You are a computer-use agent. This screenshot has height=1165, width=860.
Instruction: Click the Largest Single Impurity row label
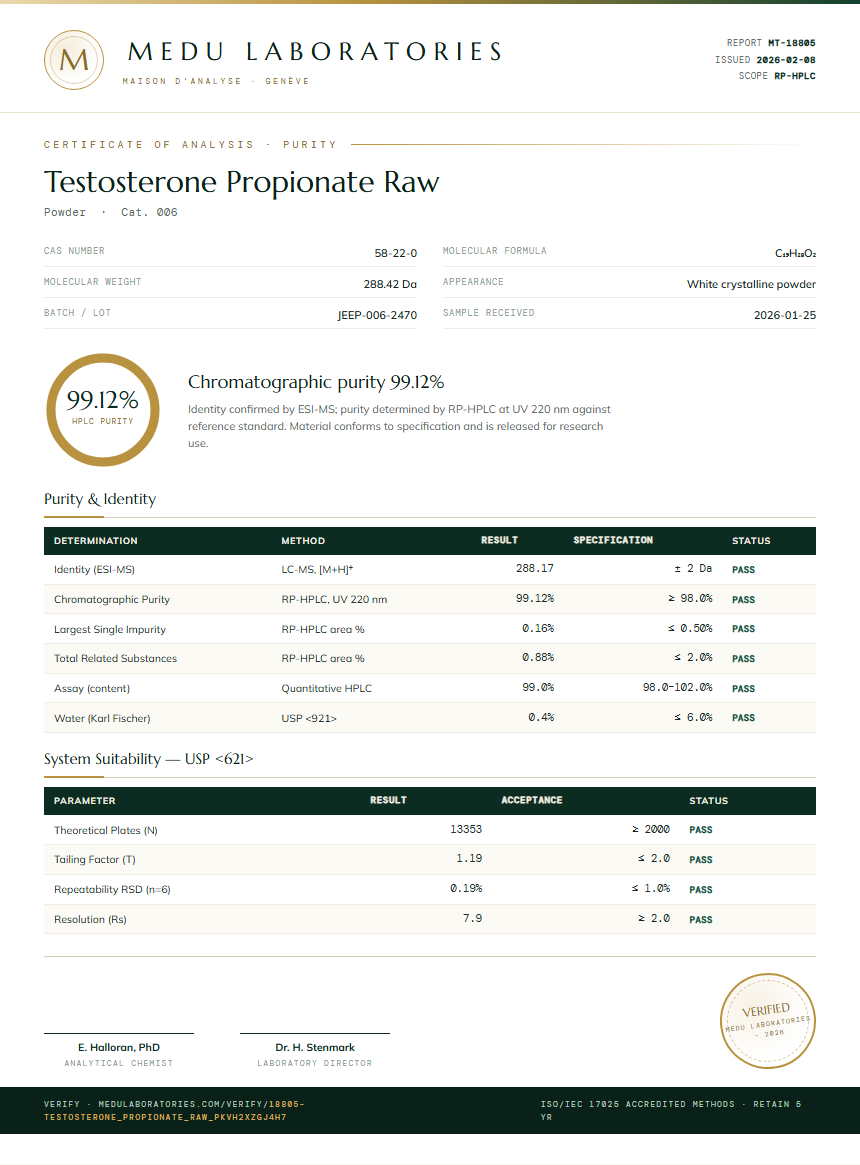[110, 629]
